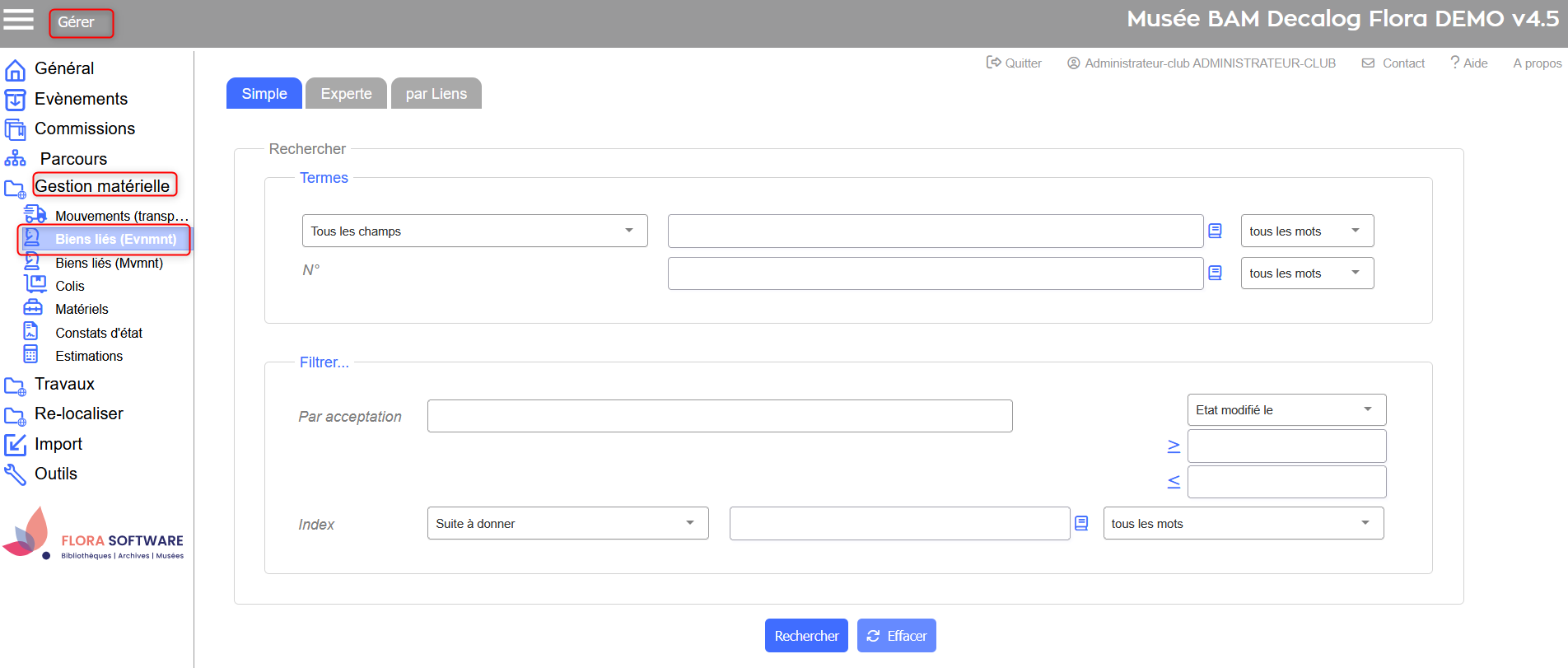Open the hamburger menu icon
The width and height of the screenshot is (1568, 668).
click(x=18, y=20)
